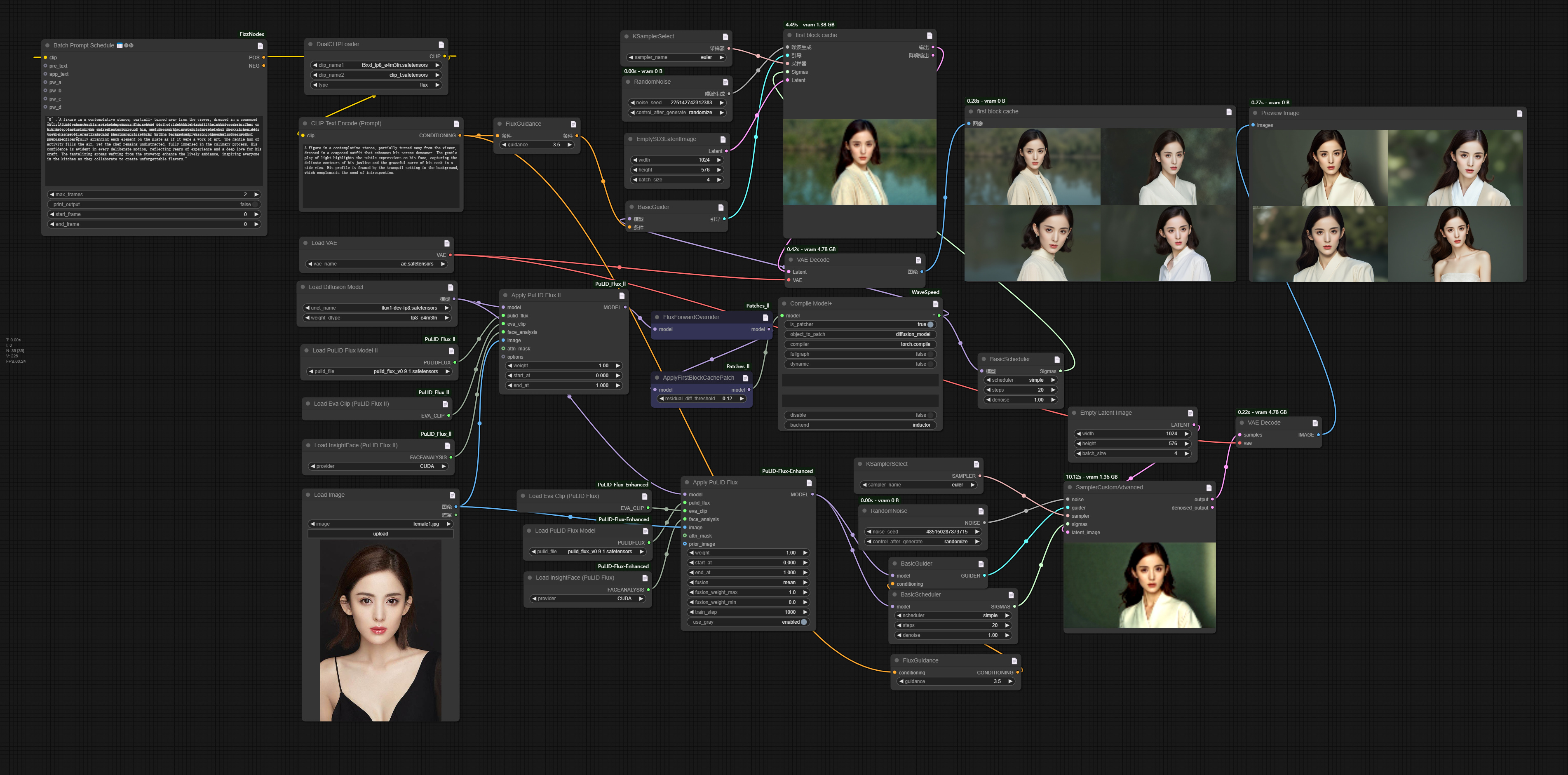Increase batch_size in EmptySD3LatentImage with right arrow
The width and height of the screenshot is (1568, 775).
coord(719,180)
